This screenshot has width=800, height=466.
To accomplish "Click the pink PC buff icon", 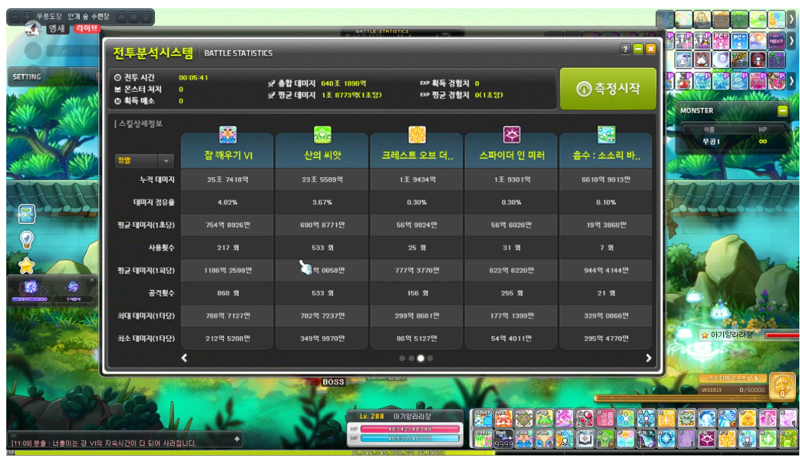I will [721, 41].
